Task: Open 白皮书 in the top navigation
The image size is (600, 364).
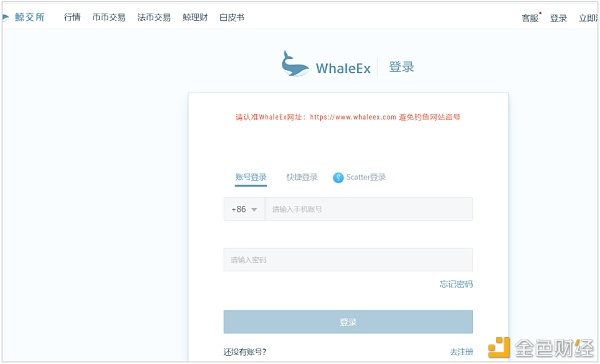Action: pyautogui.click(x=232, y=17)
